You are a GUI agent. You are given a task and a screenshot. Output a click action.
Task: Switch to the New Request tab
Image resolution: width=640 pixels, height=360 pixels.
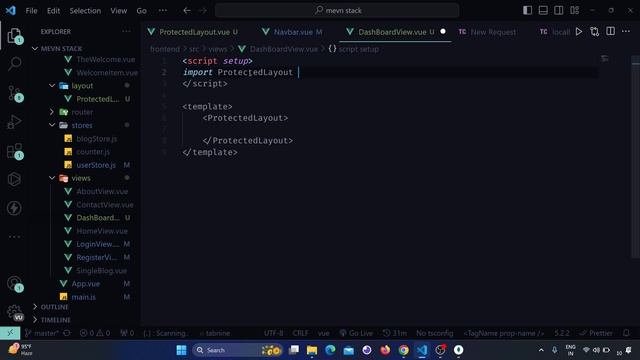pyautogui.click(x=487, y=31)
